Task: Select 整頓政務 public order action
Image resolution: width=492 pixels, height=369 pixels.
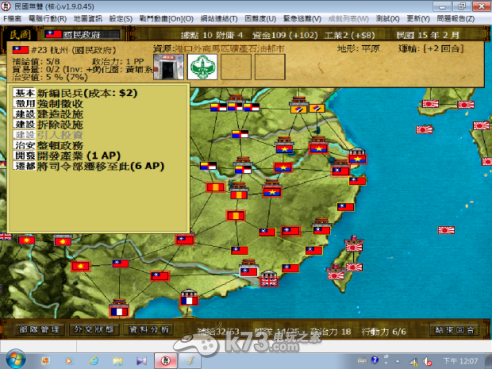Action: [48, 145]
